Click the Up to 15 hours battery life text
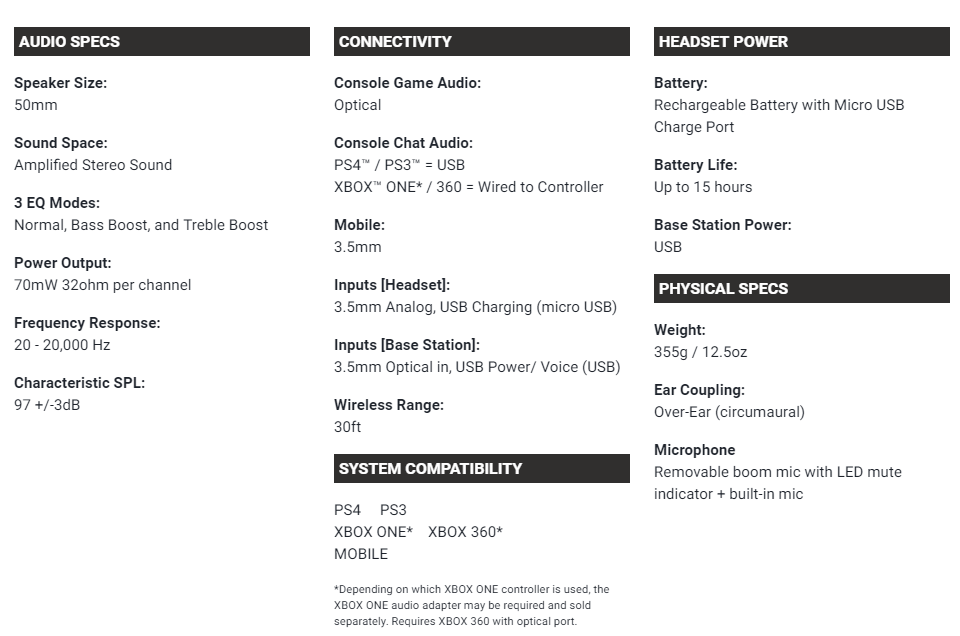Image resolution: width=960 pixels, height=636 pixels. [703, 187]
